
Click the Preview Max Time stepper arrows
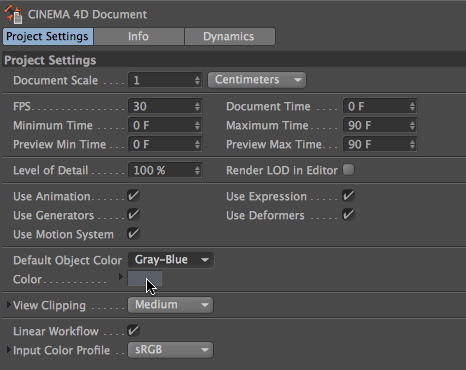tap(412, 145)
